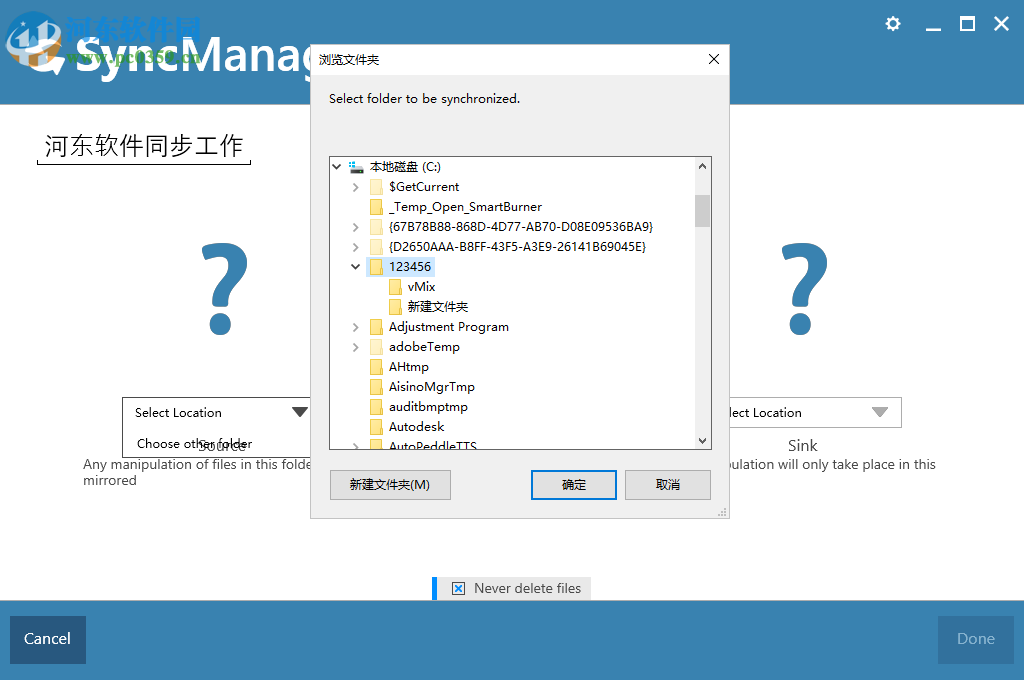This screenshot has width=1024, height=680.
Task: Confirm selection with the 确定 button
Action: pyautogui.click(x=573, y=484)
